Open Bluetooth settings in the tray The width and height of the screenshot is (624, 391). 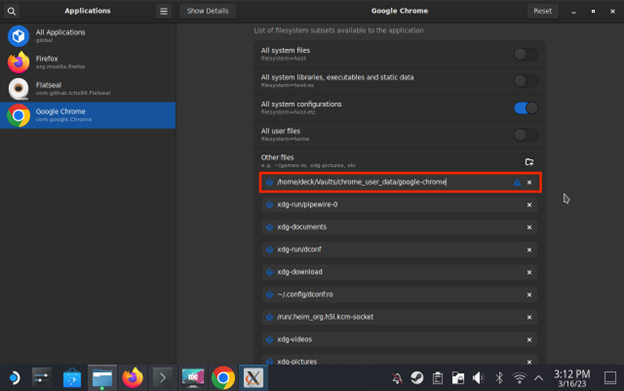pos(499,378)
